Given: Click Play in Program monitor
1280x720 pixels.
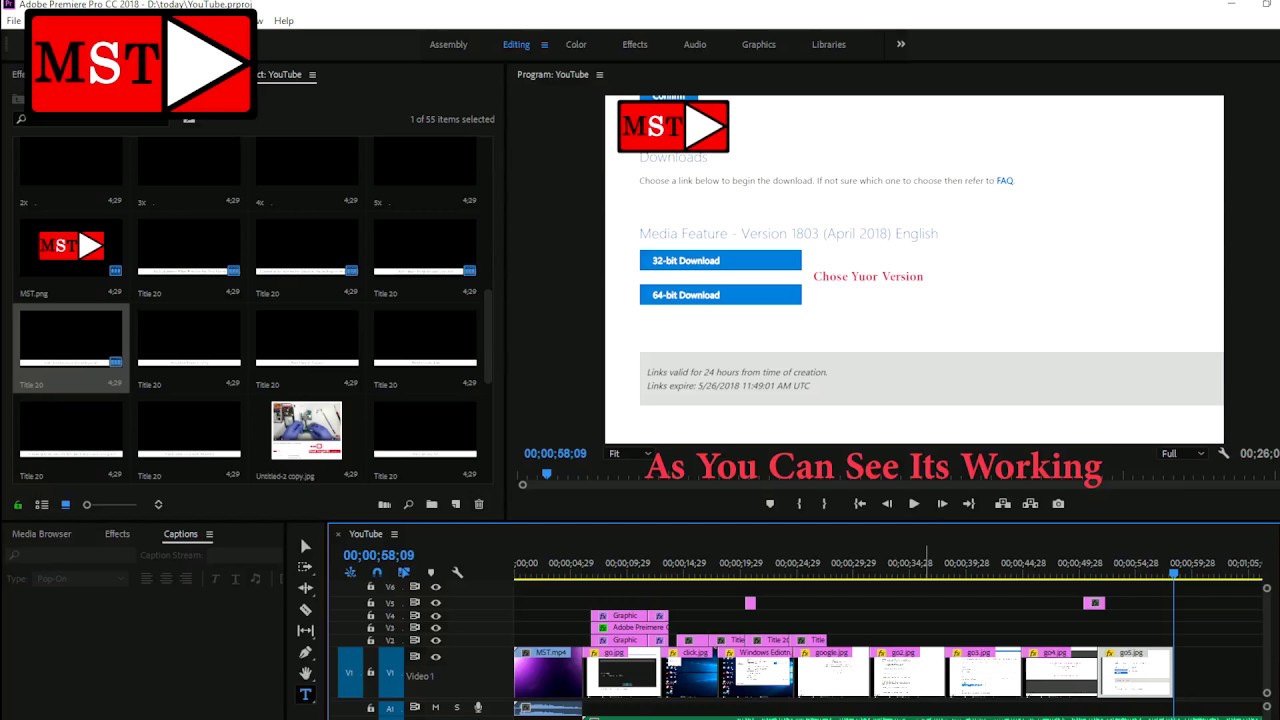Looking at the screenshot, I should 913,504.
